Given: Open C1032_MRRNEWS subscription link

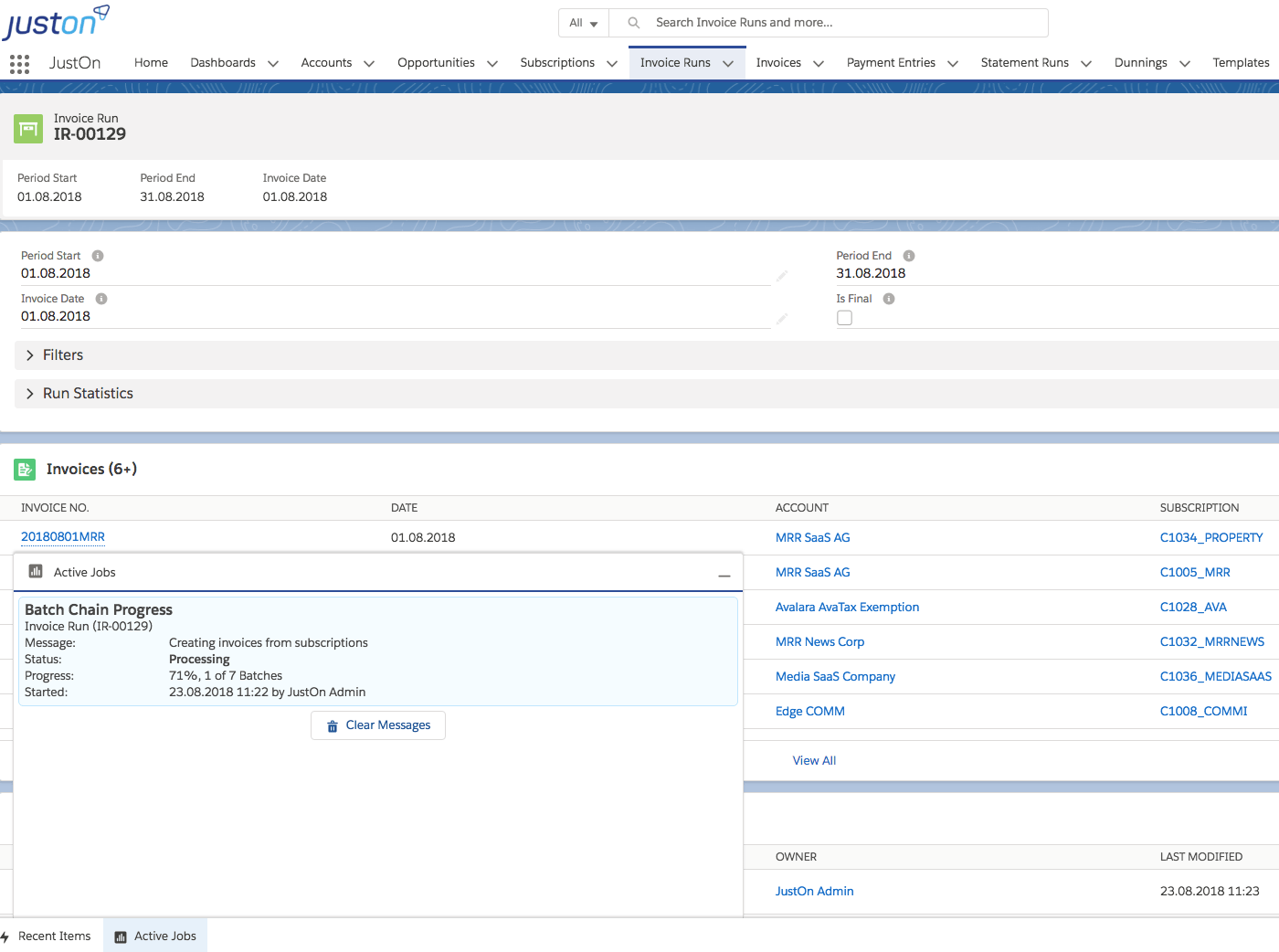Looking at the screenshot, I should (x=1212, y=642).
